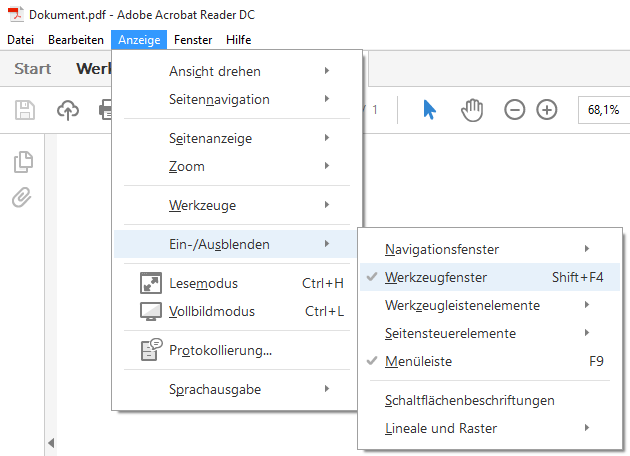Expand Werkzeuge submenu
The height and width of the screenshot is (456, 630).
point(235,205)
